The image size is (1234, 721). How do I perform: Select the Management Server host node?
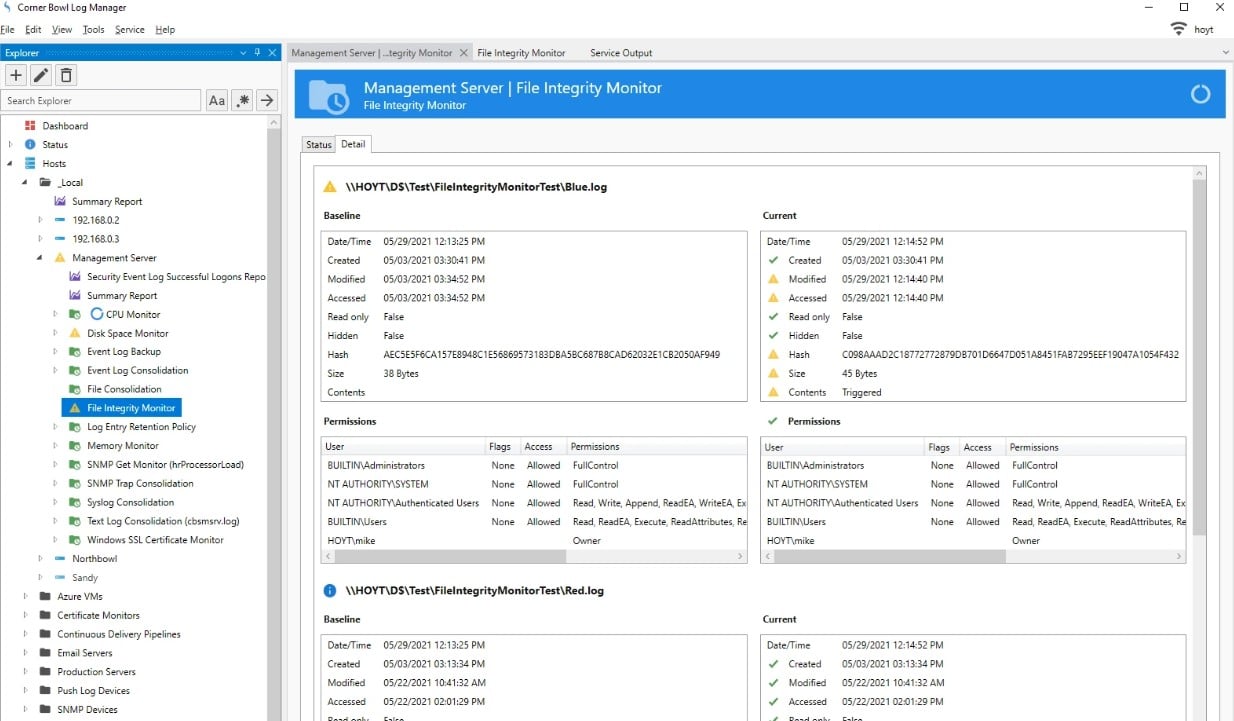coord(114,258)
